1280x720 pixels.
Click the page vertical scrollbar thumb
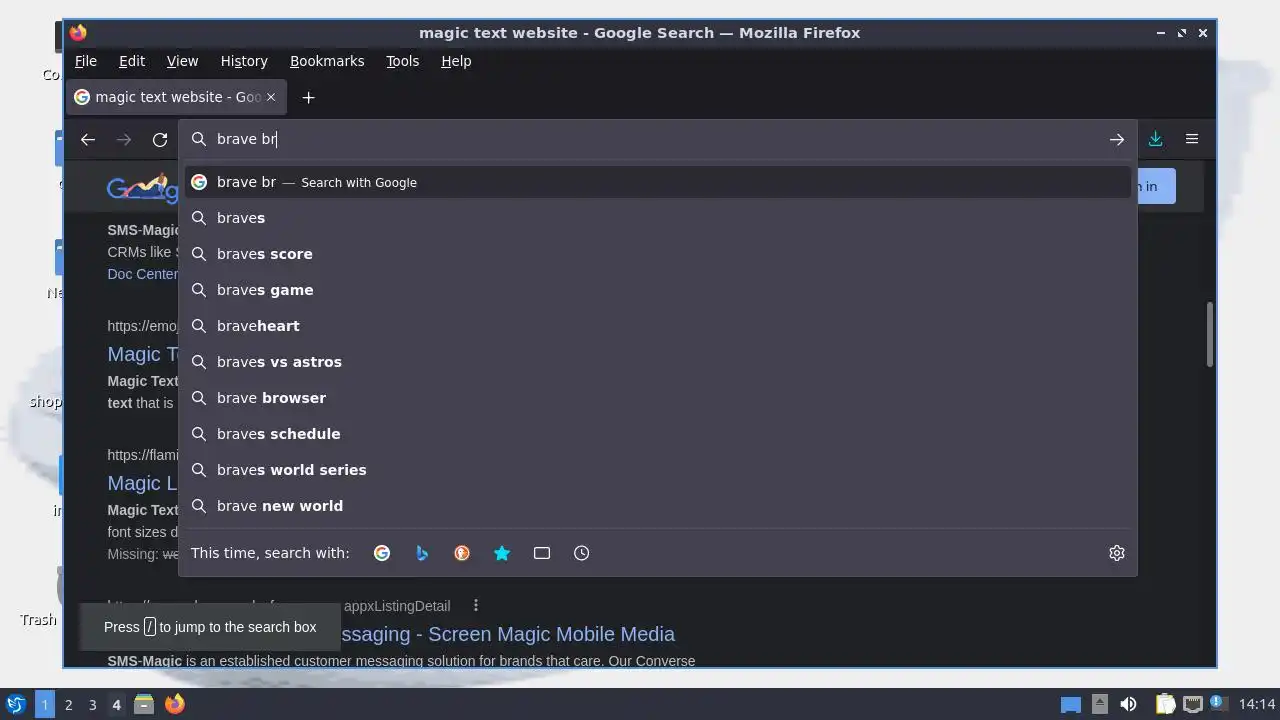tap(1210, 334)
